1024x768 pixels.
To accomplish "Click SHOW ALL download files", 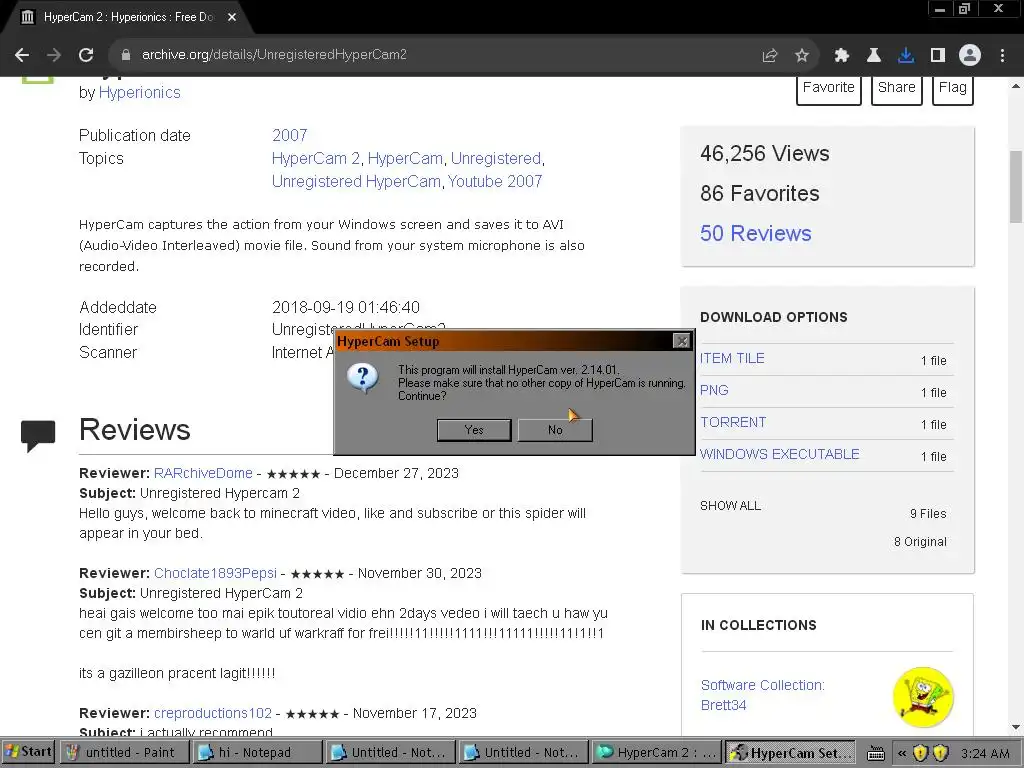I will point(730,505).
